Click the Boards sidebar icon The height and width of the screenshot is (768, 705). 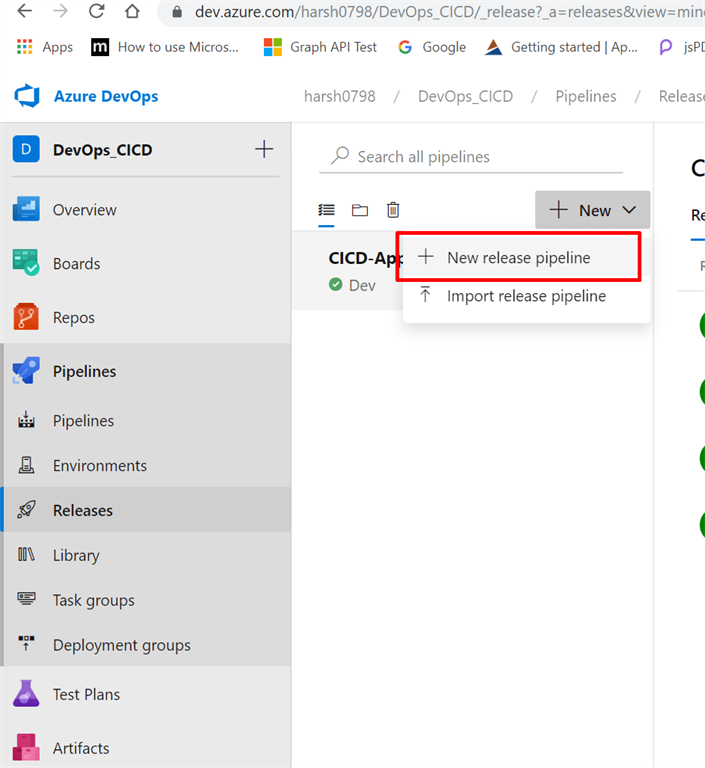pos(26,263)
